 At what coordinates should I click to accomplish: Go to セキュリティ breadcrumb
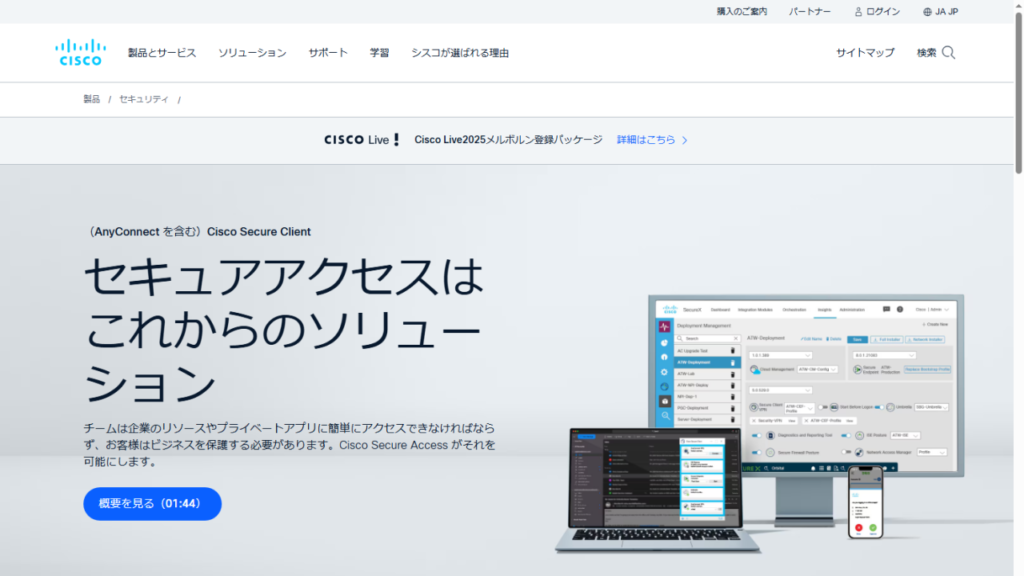click(x=144, y=99)
